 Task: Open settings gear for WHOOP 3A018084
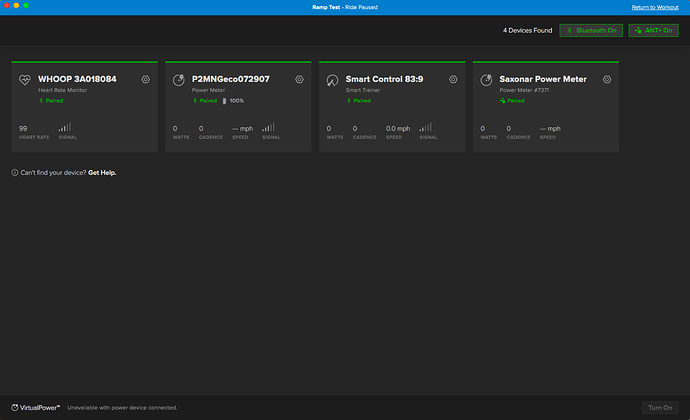(x=146, y=79)
